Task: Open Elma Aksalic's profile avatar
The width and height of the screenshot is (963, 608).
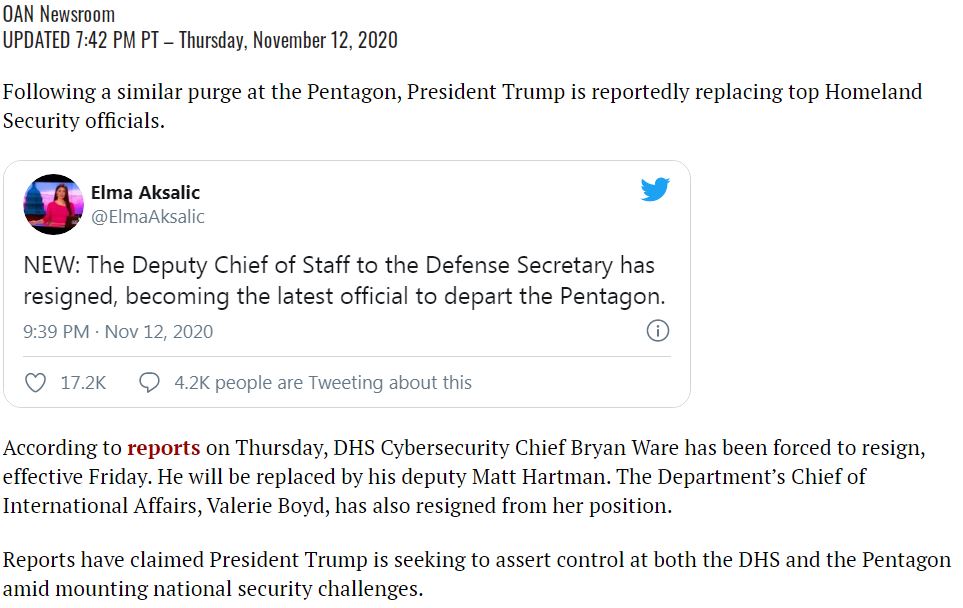Action: pyautogui.click(x=53, y=205)
